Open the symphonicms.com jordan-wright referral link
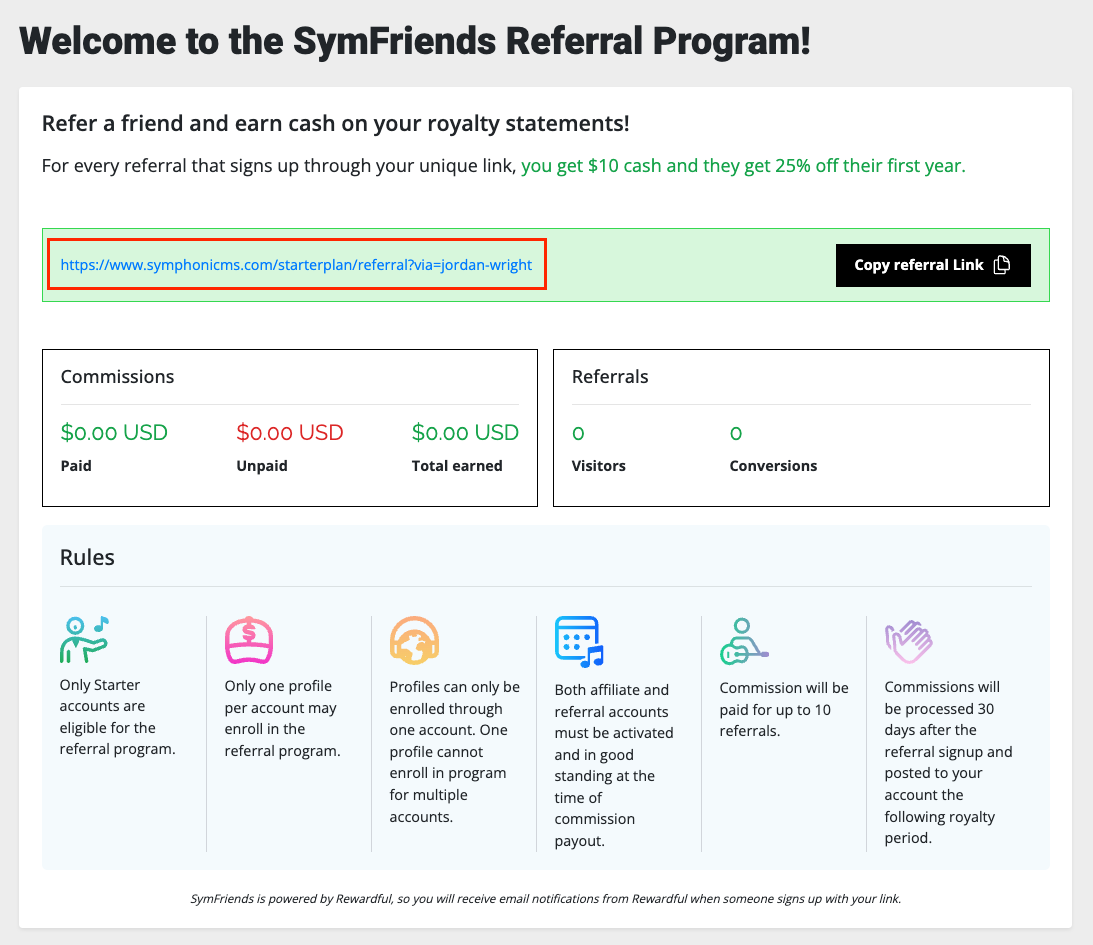This screenshot has height=945, width=1093. (x=296, y=265)
